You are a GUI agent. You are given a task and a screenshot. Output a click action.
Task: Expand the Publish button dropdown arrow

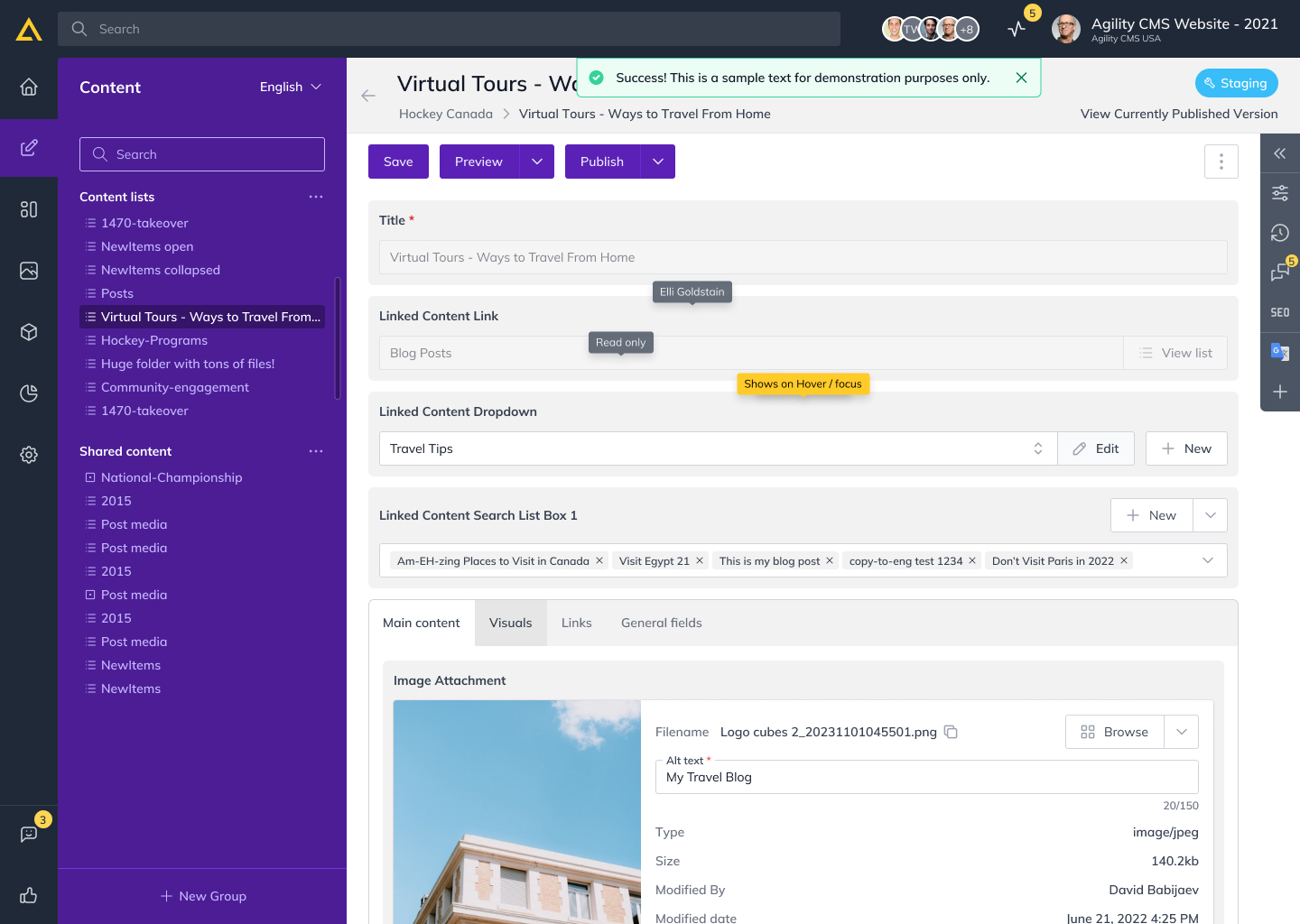click(x=658, y=162)
